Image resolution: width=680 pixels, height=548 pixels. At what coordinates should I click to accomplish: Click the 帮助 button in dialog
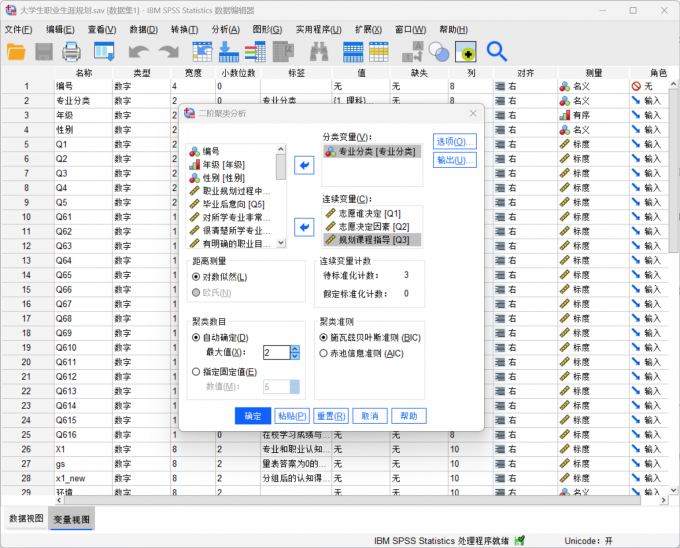(409, 416)
